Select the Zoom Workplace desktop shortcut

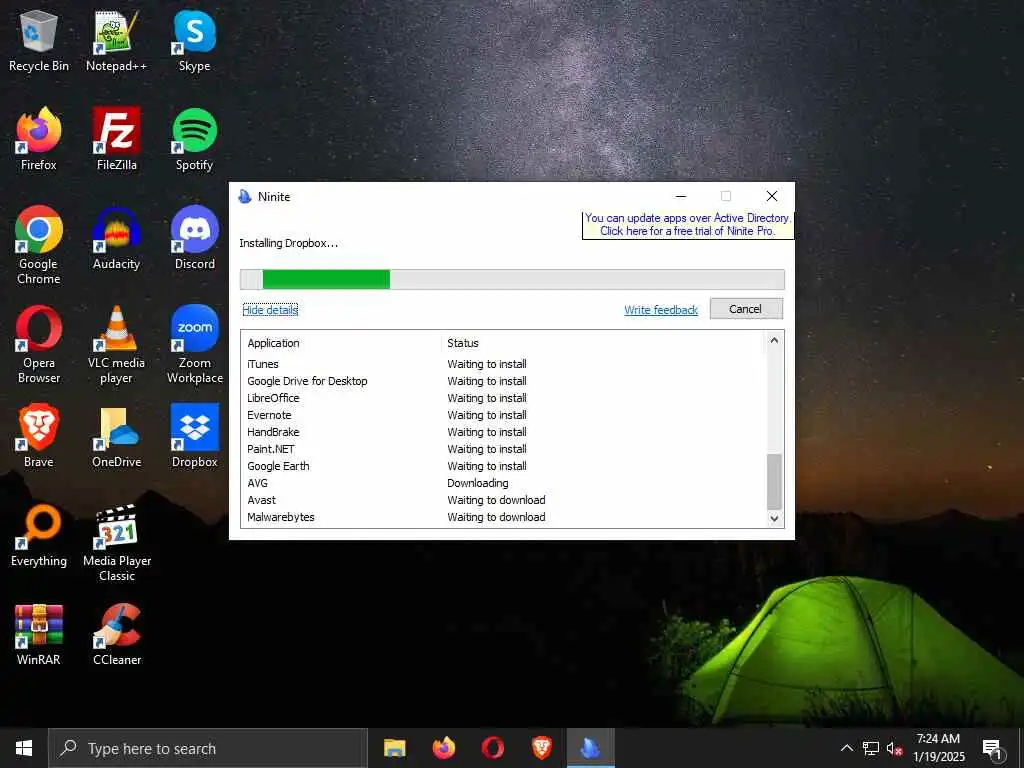pyautogui.click(x=195, y=345)
